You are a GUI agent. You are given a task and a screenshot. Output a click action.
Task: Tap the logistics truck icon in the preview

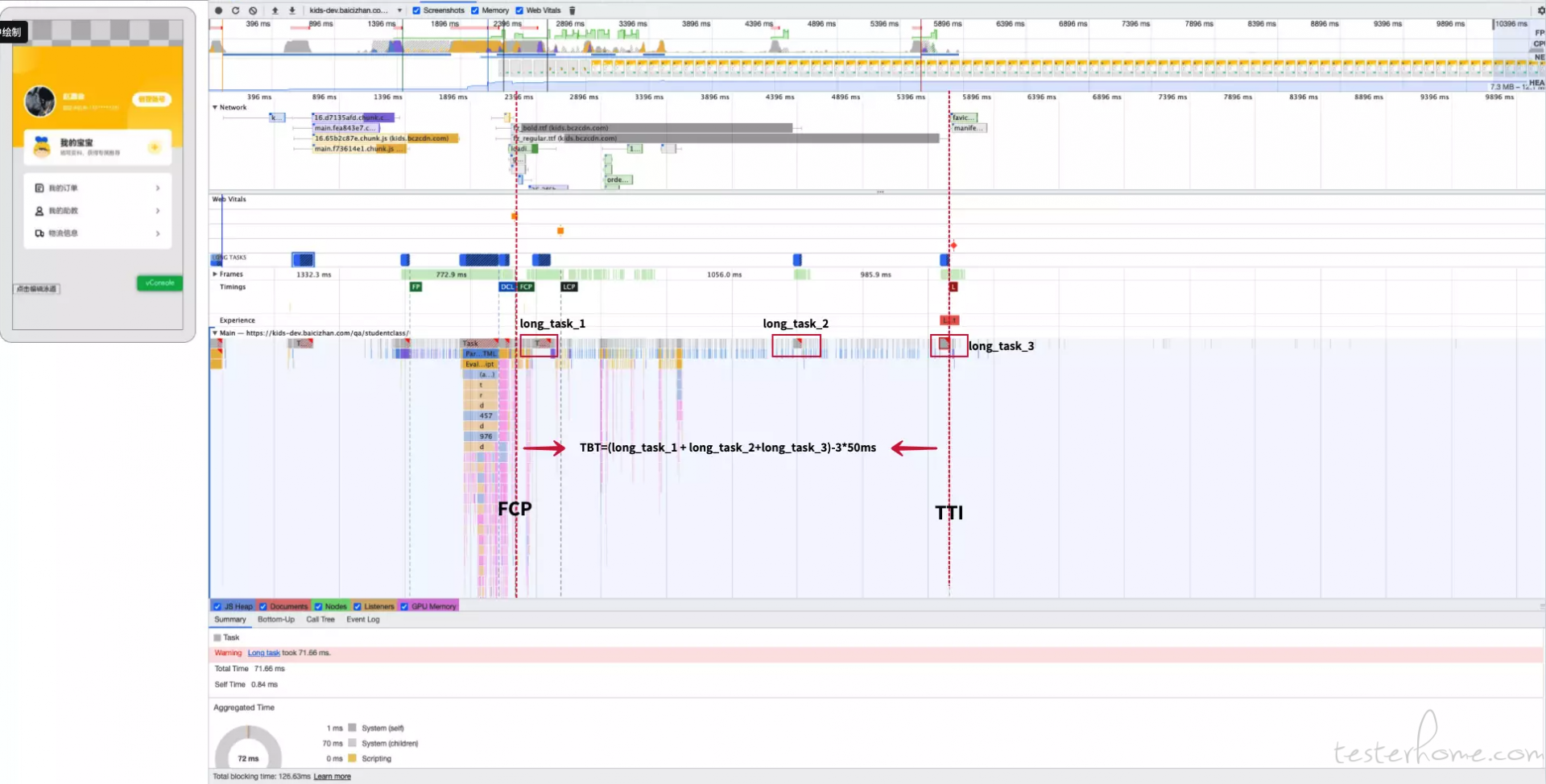click(x=39, y=233)
